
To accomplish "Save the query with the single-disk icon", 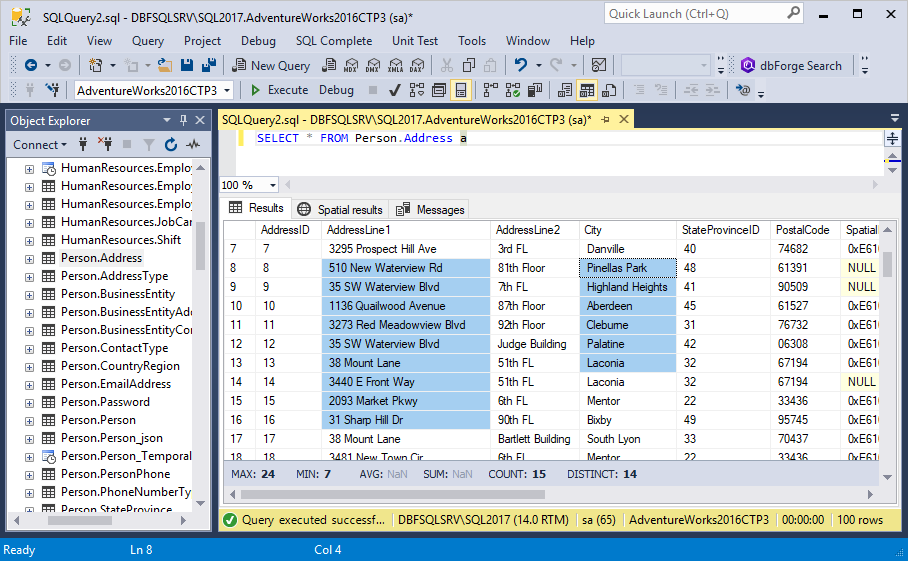I will coord(186,65).
